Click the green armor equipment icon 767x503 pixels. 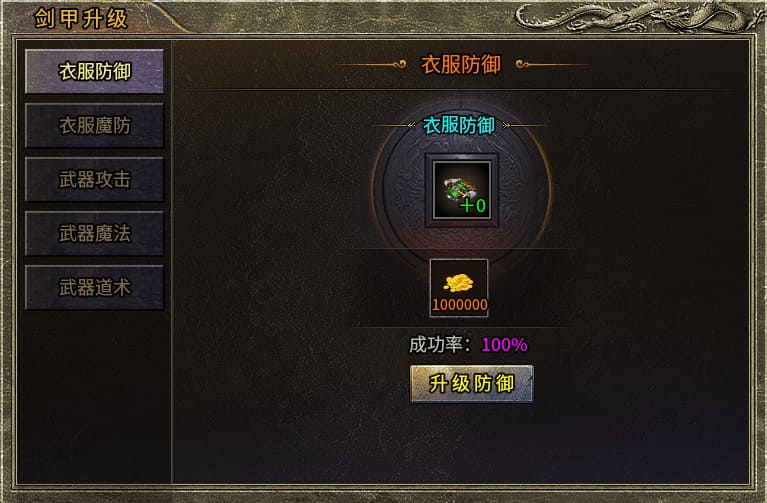point(462,190)
